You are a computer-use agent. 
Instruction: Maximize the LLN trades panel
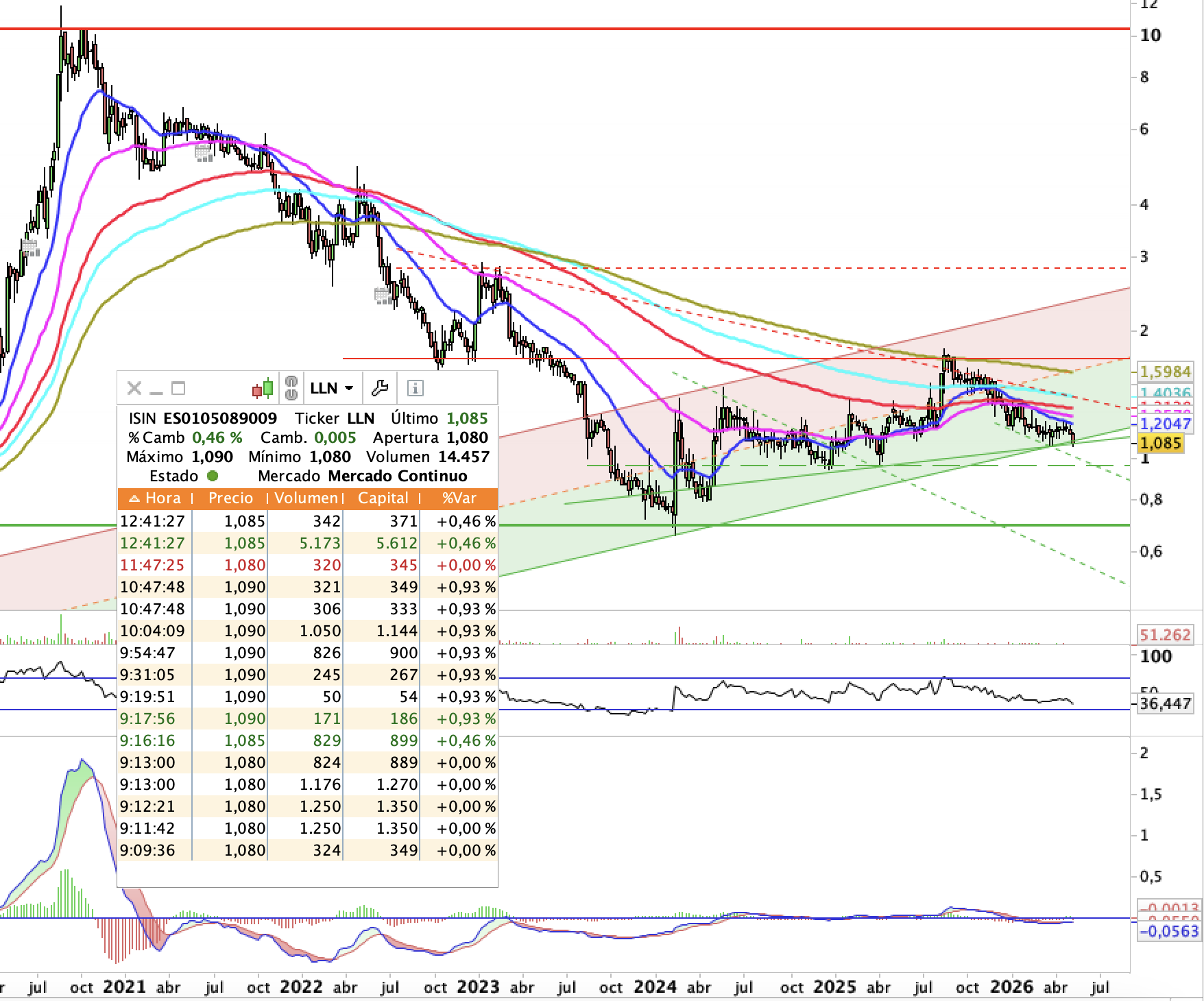pyautogui.click(x=178, y=389)
